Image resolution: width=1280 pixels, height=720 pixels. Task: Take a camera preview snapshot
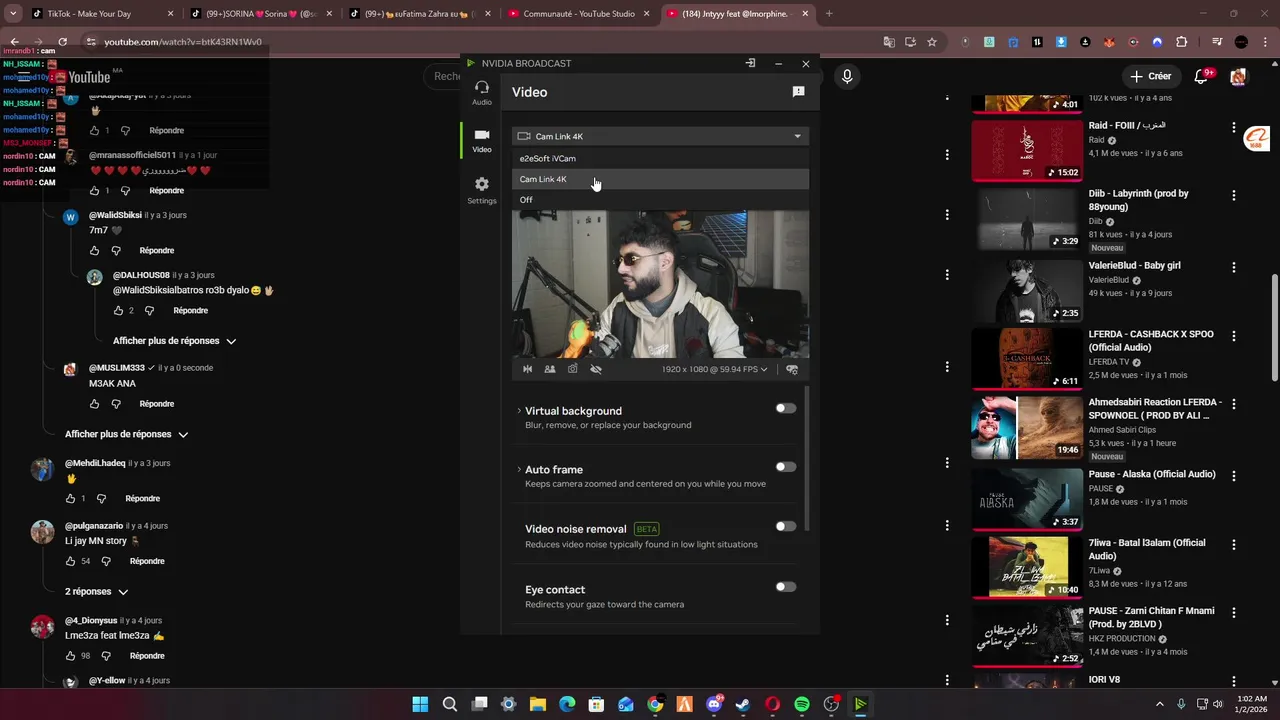tap(573, 369)
